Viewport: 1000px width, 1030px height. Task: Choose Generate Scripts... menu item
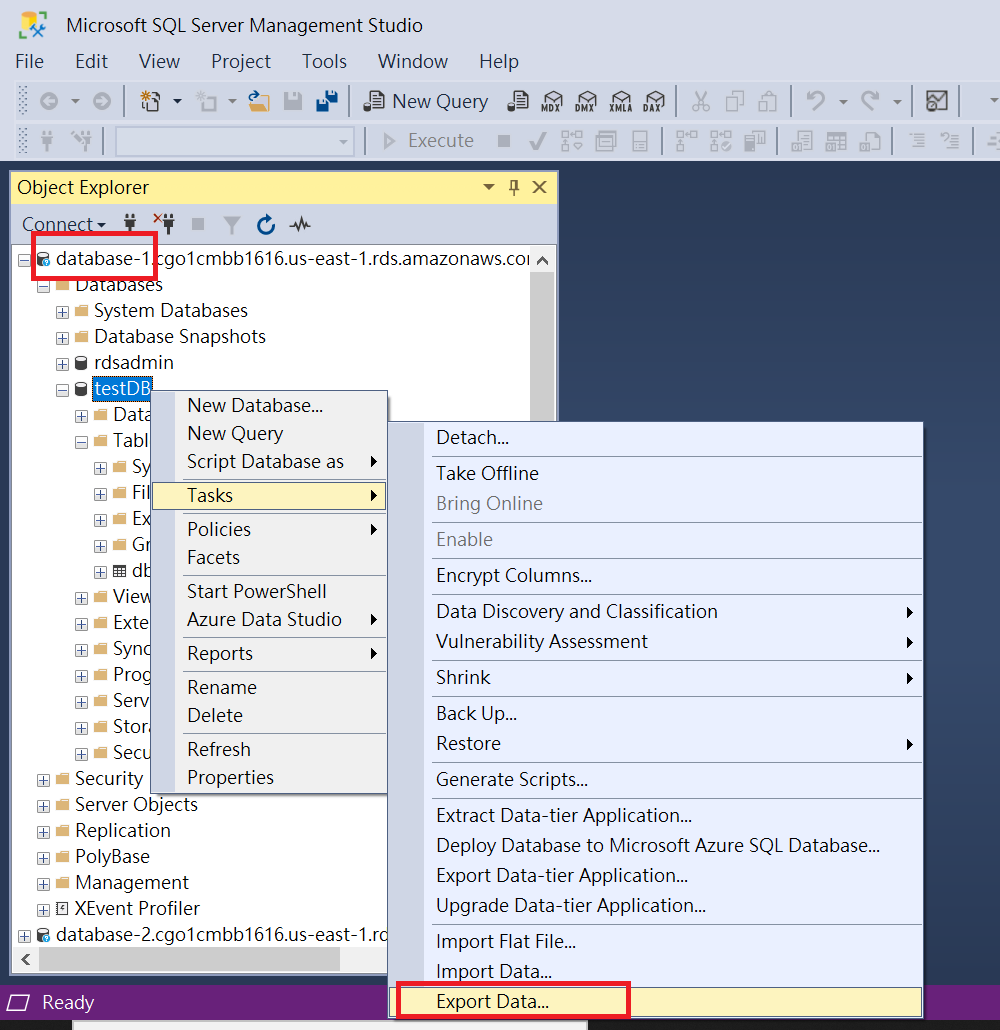[x=657, y=780]
